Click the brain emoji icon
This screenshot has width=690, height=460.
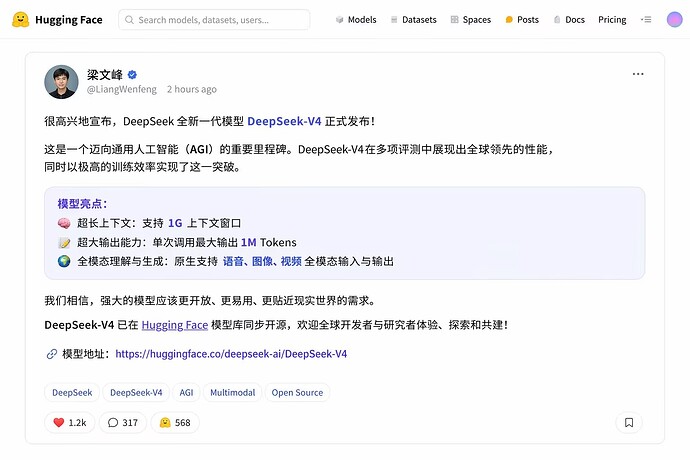(64, 223)
